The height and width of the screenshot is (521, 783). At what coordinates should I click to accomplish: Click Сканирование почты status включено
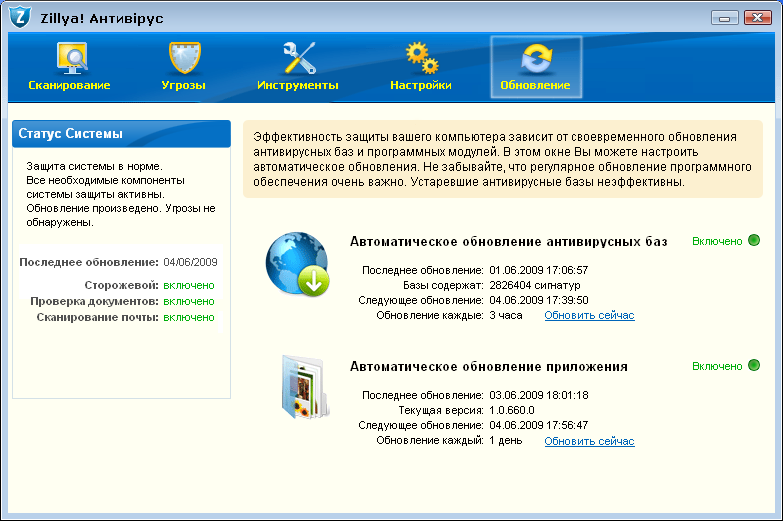coord(189,317)
